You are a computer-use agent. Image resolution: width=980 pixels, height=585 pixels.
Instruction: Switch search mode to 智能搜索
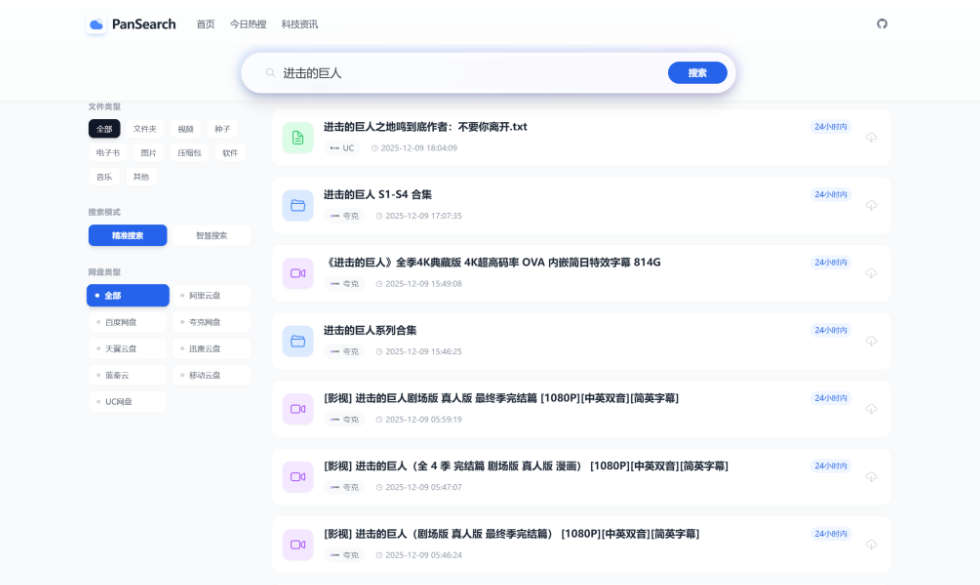pyautogui.click(x=212, y=236)
